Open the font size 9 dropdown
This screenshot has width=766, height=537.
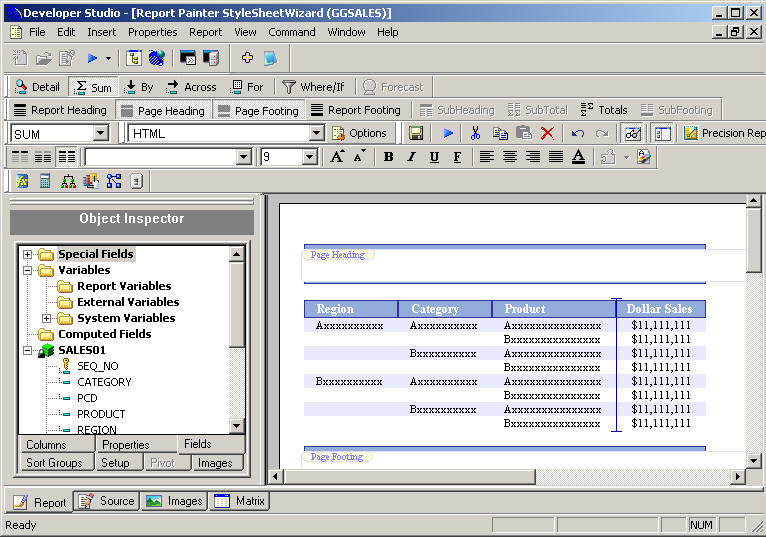point(309,157)
